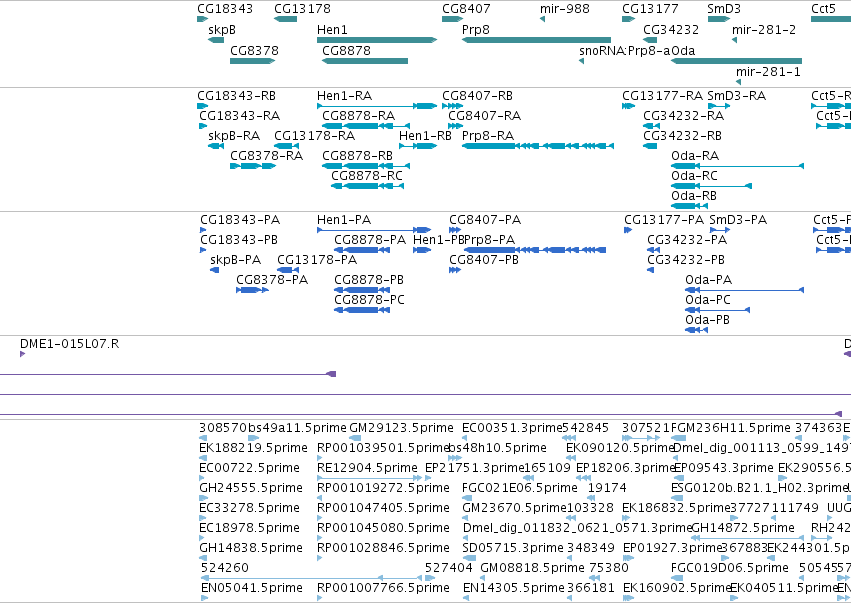The width and height of the screenshot is (851, 603).
Task: Select the "CG13177-RA" transcript label
Action: click(662, 96)
